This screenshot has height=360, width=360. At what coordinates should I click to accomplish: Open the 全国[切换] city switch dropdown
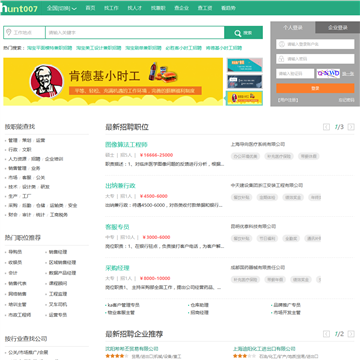pos(62,8)
